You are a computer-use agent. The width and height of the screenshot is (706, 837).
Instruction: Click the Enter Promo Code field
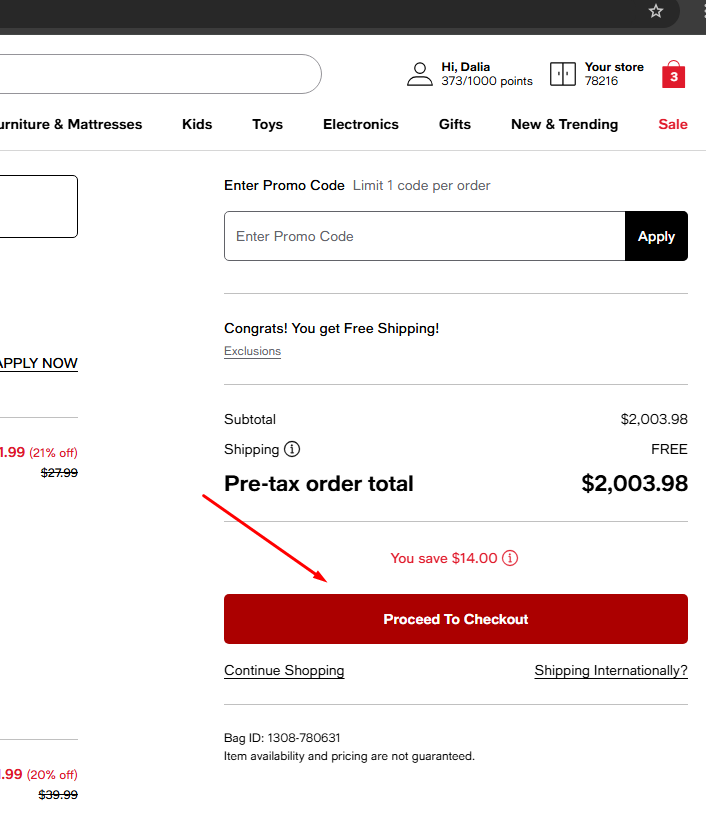(x=425, y=236)
